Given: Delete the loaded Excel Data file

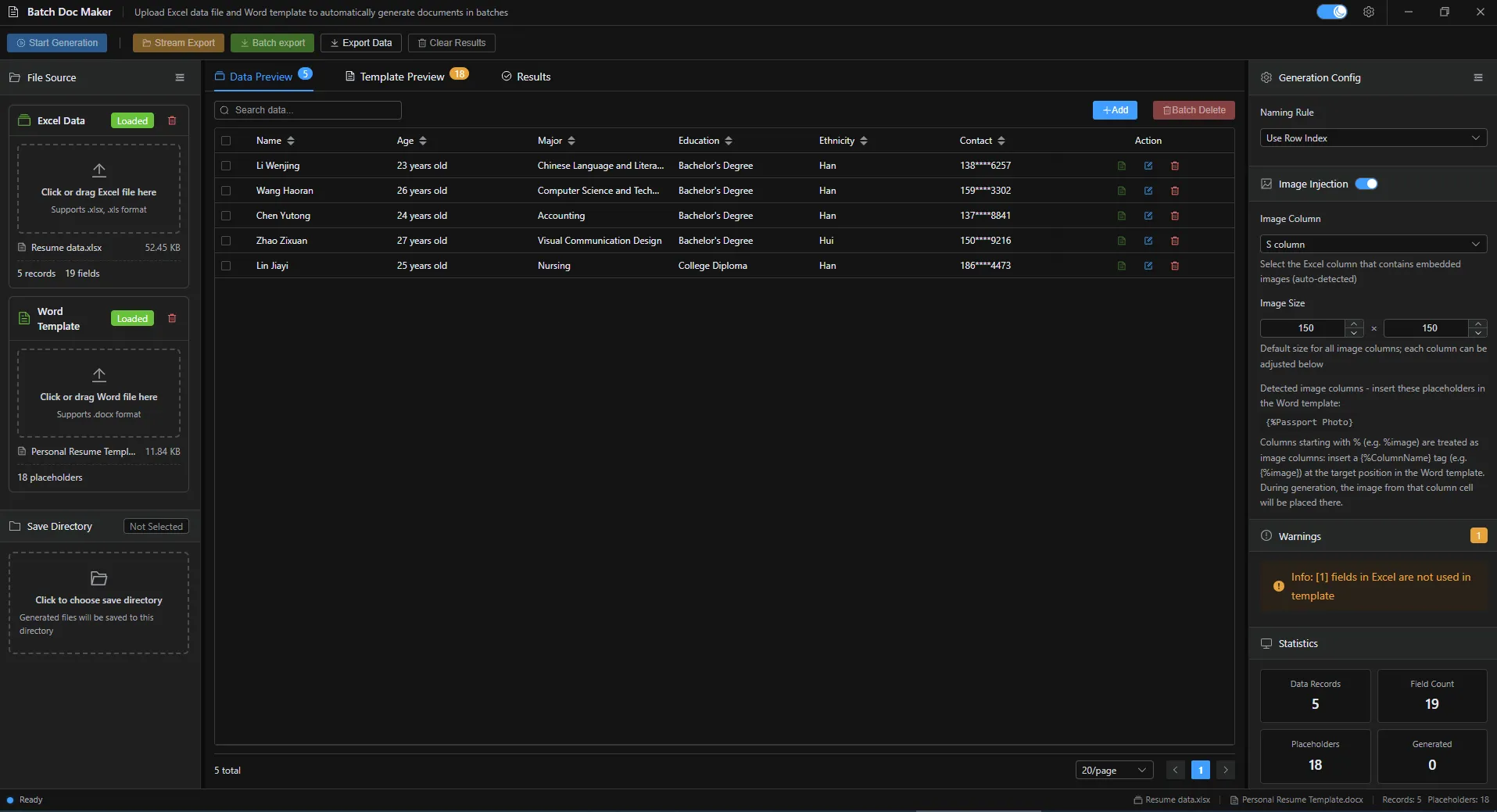Looking at the screenshot, I should tap(172, 120).
